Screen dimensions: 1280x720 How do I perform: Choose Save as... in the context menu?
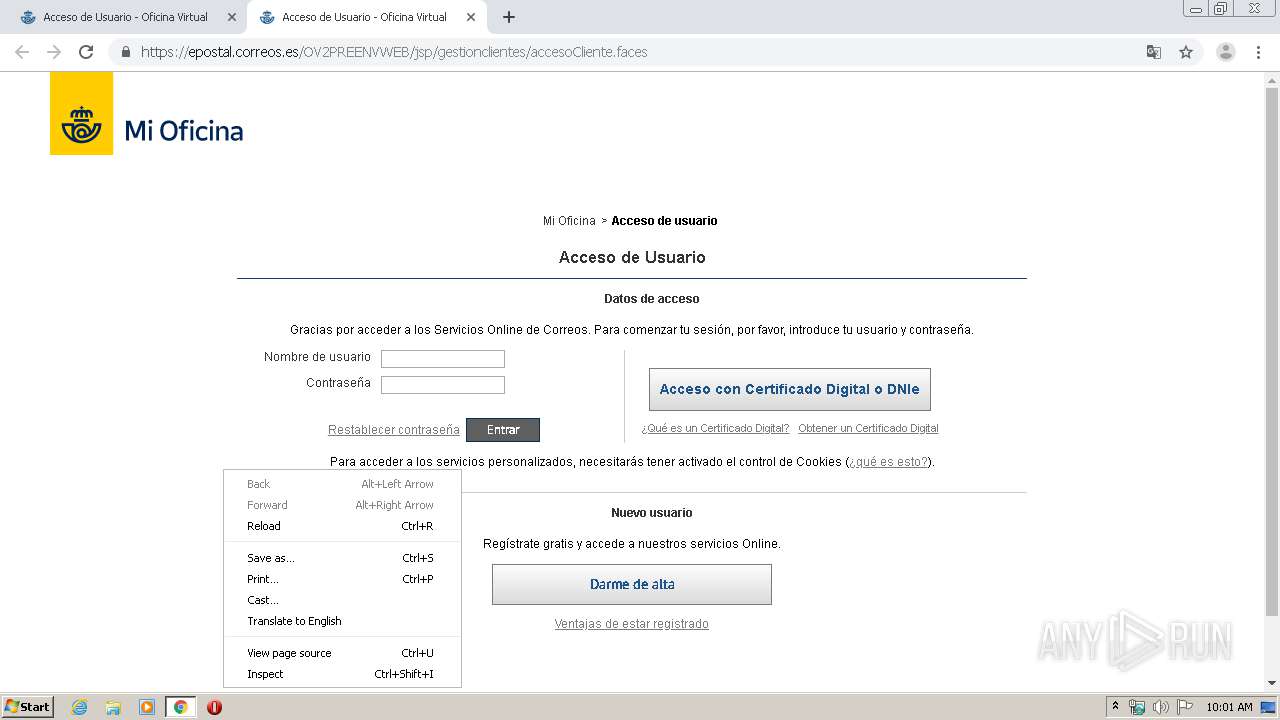[342, 558]
